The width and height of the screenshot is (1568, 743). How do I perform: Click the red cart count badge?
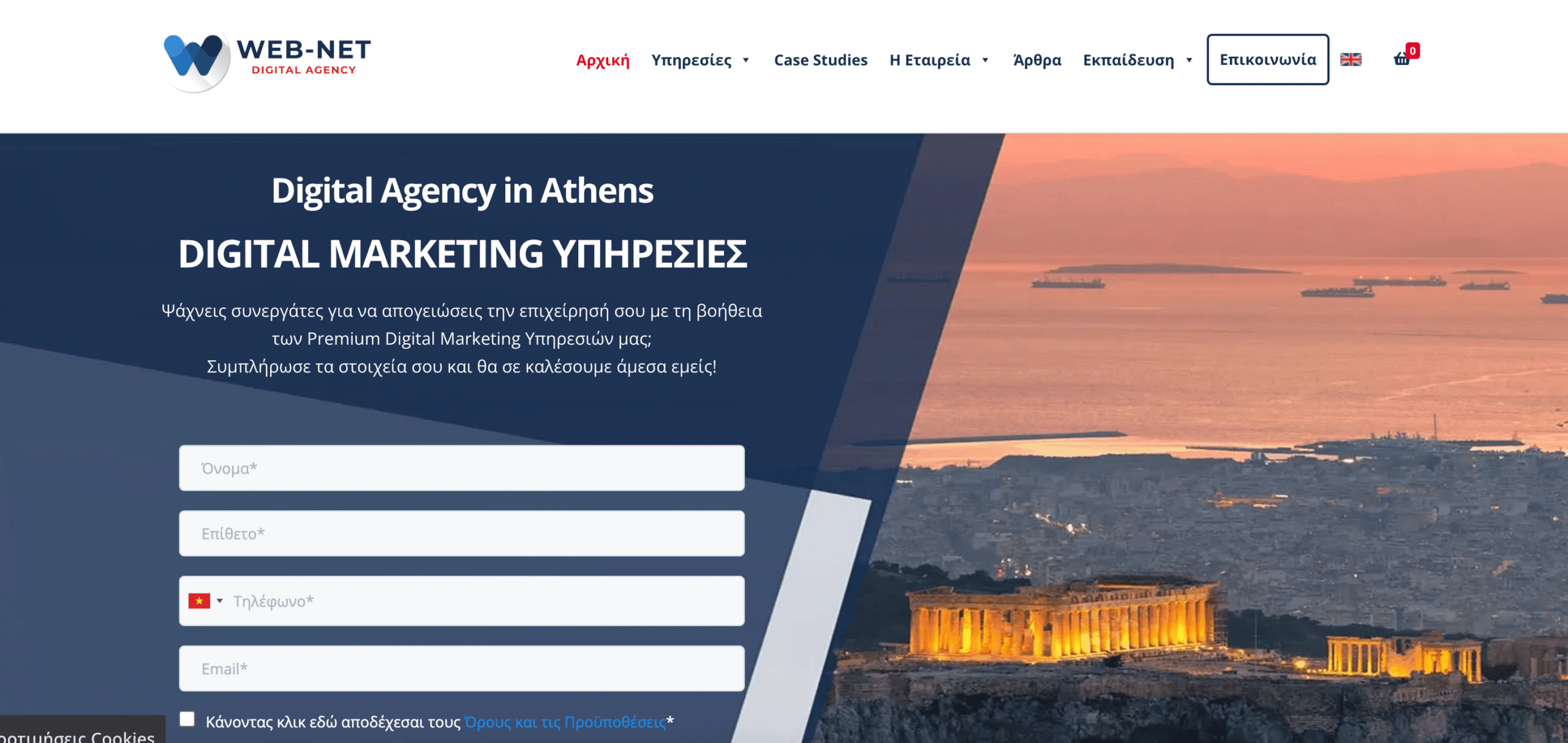click(x=1412, y=51)
